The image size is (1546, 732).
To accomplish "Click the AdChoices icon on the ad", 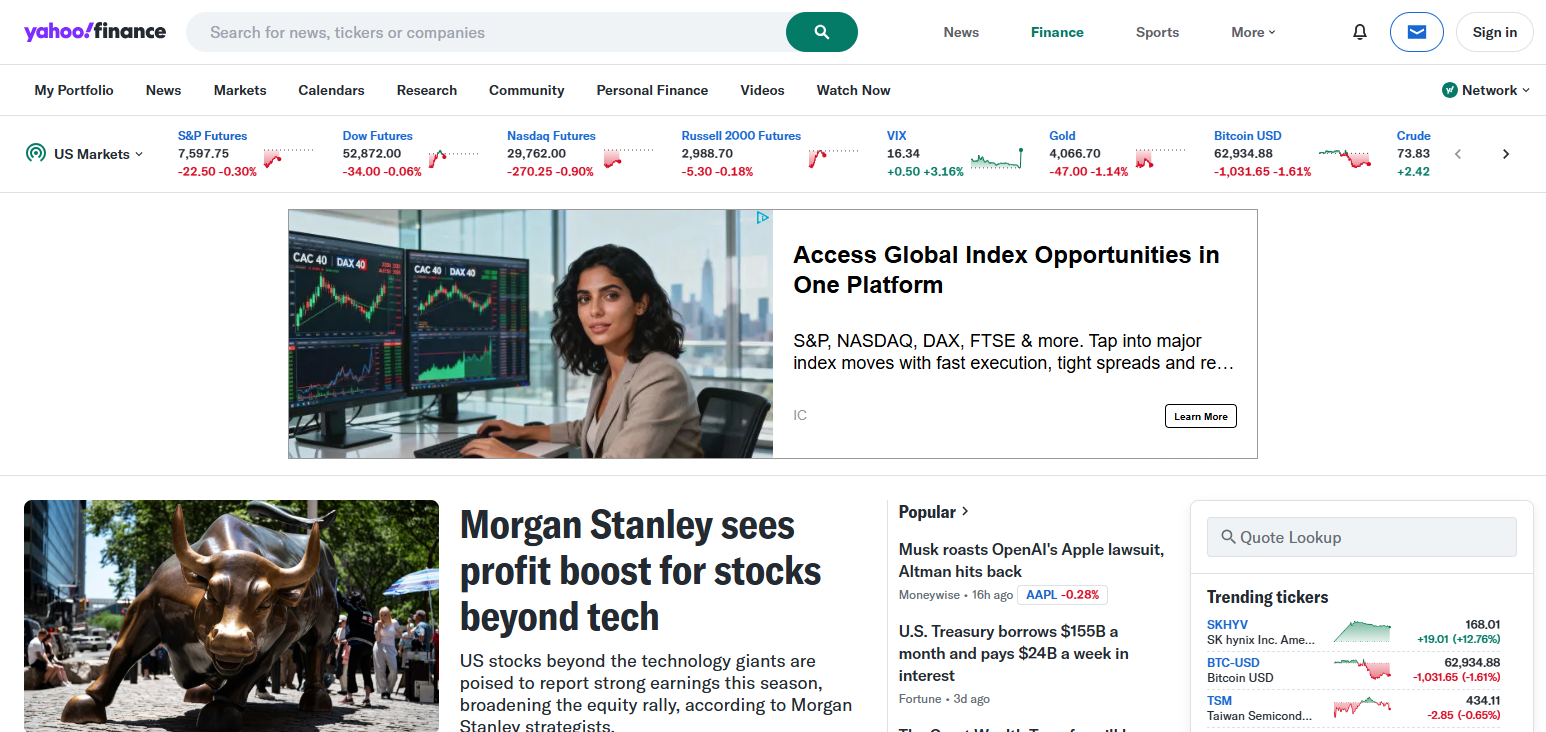I will [762, 217].
